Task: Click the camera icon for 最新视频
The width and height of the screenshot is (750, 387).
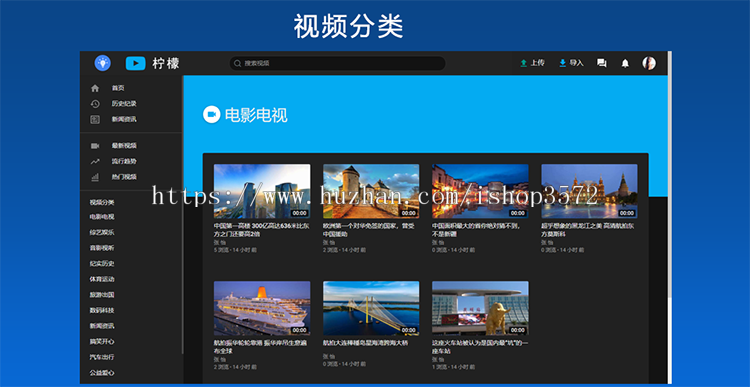Action: [x=95, y=146]
